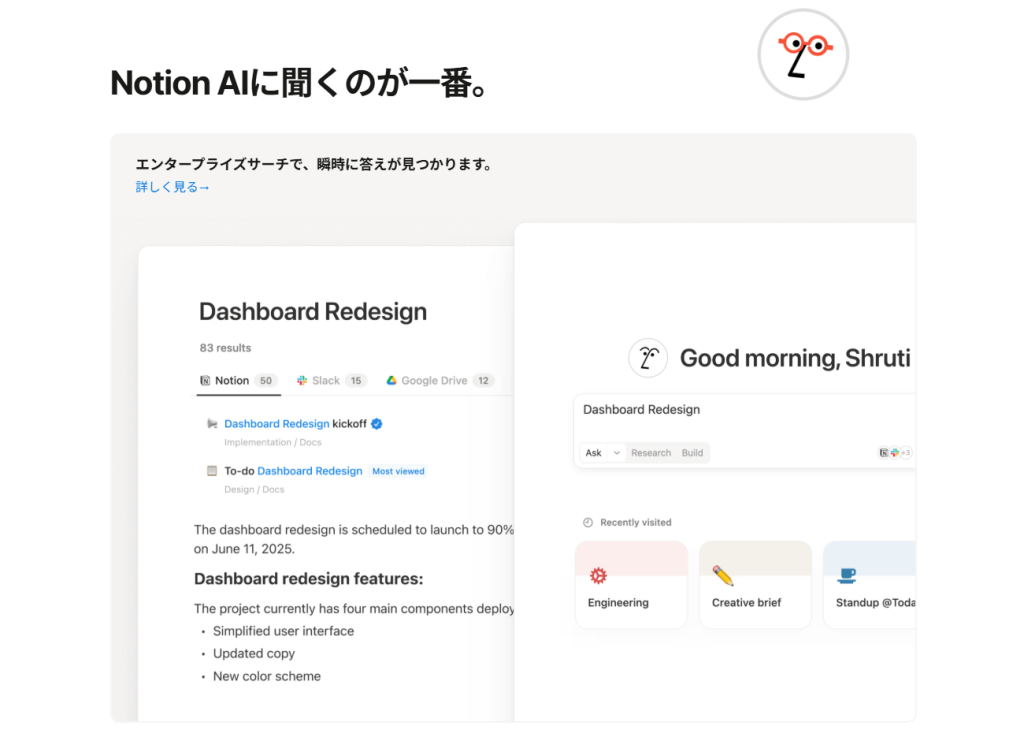The width and height of the screenshot is (1024, 733).
Task: Click the Good morning, Shruti greeting
Action: coord(795,358)
